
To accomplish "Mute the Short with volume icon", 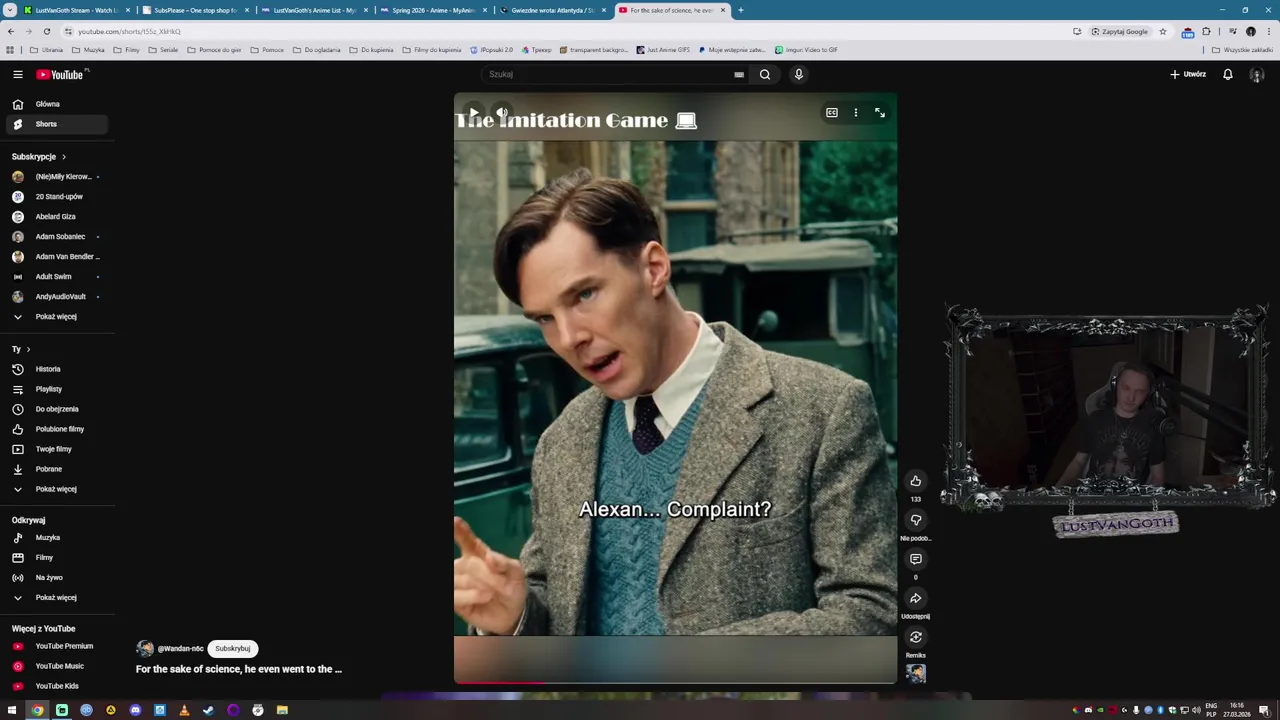I will click(x=502, y=113).
